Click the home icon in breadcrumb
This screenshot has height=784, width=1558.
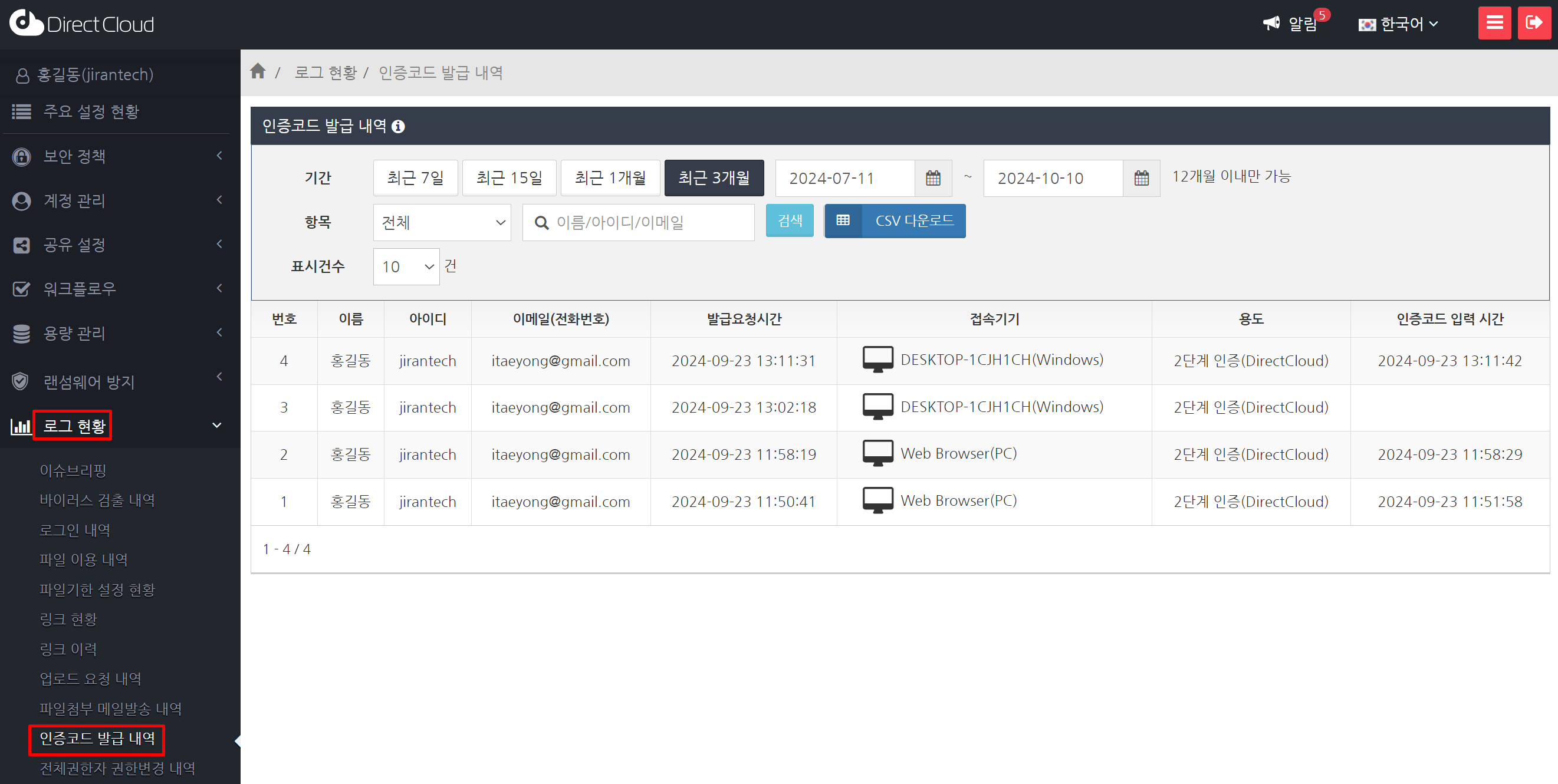click(x=258, y=71)
